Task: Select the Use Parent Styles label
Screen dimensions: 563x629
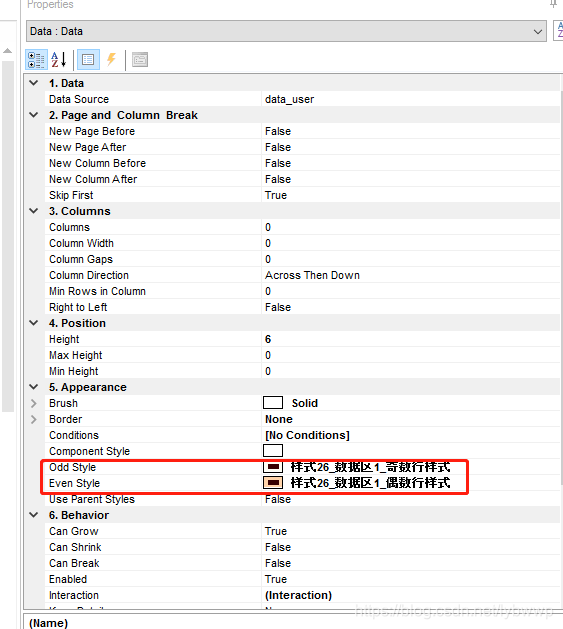Action: click(92, 499)
